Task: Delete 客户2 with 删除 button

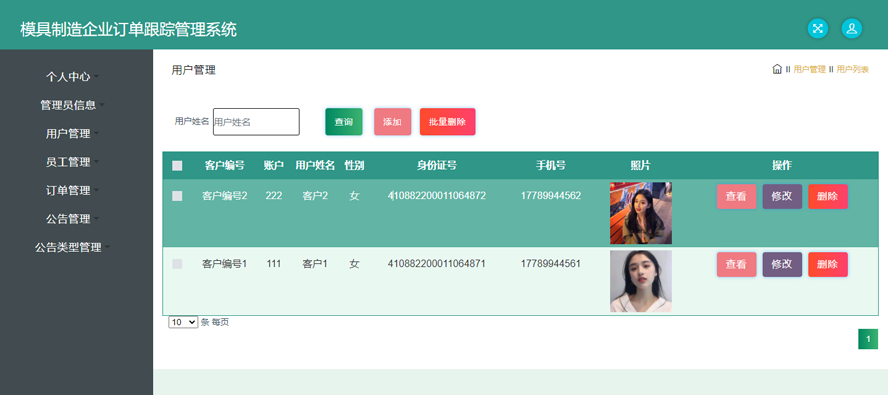Action: coord(828,197)
